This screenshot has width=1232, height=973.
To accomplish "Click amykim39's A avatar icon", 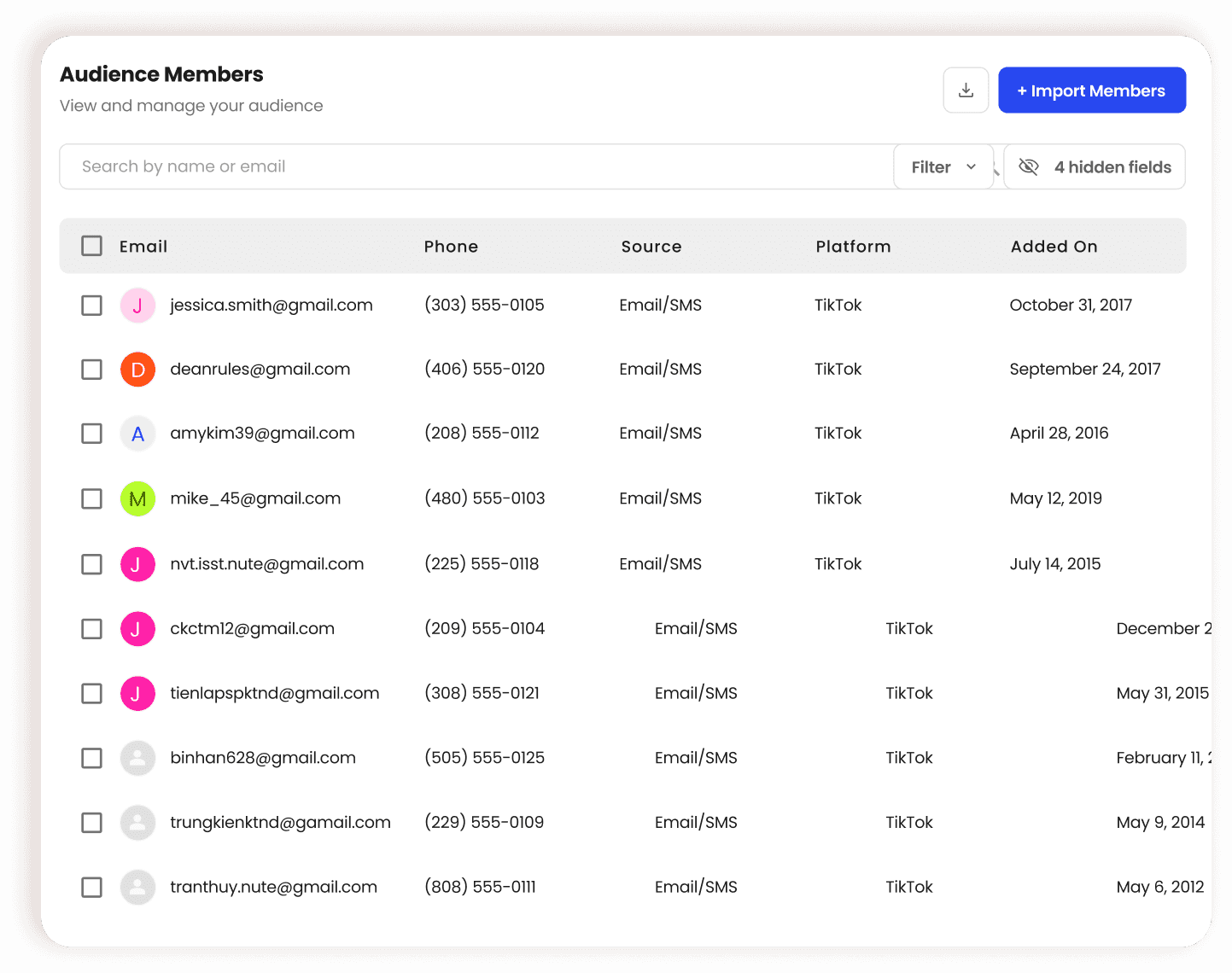I will [137, 434].
